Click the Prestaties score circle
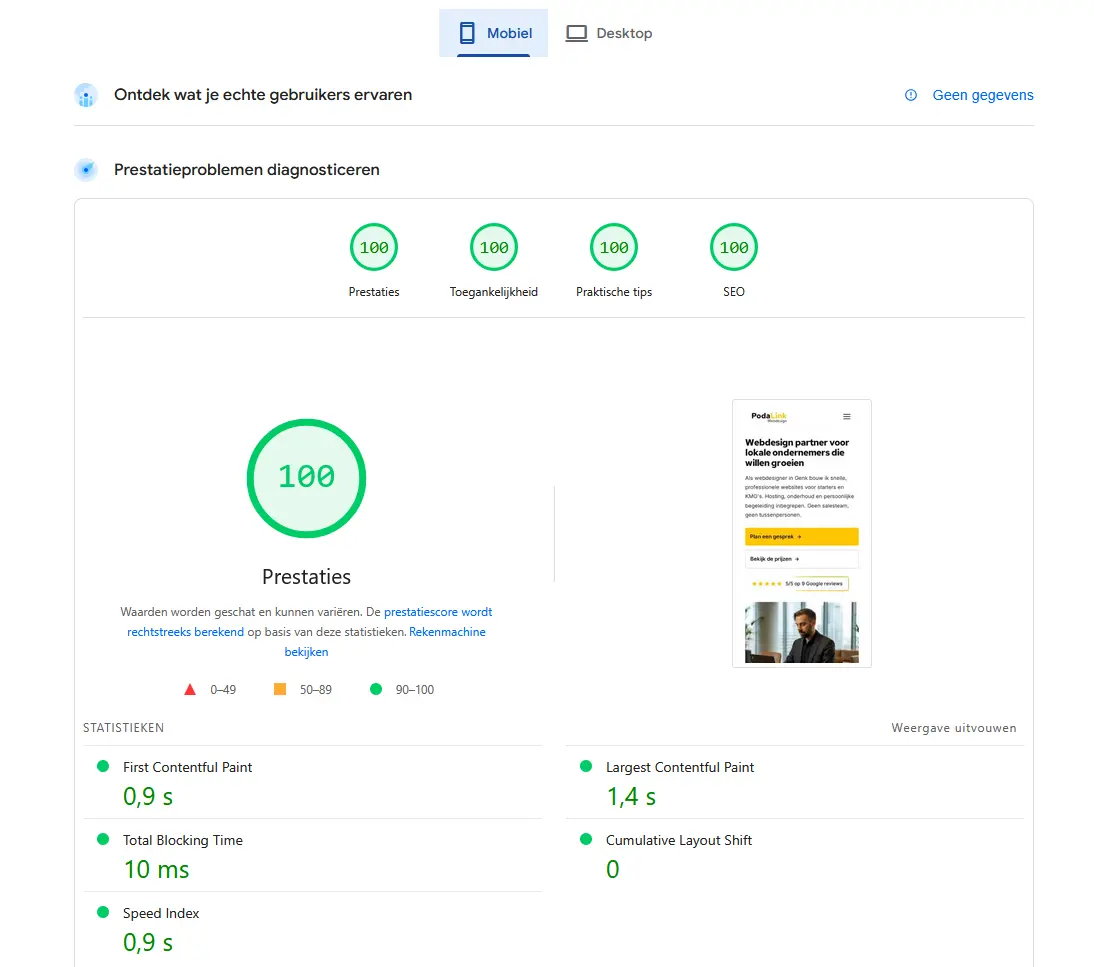 click(x=373, y=247)
